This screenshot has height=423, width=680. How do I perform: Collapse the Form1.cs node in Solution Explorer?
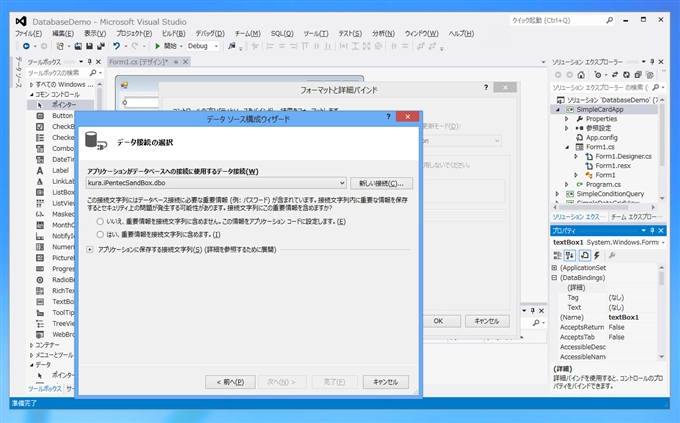pyautogui.click(x=567, y=147)
